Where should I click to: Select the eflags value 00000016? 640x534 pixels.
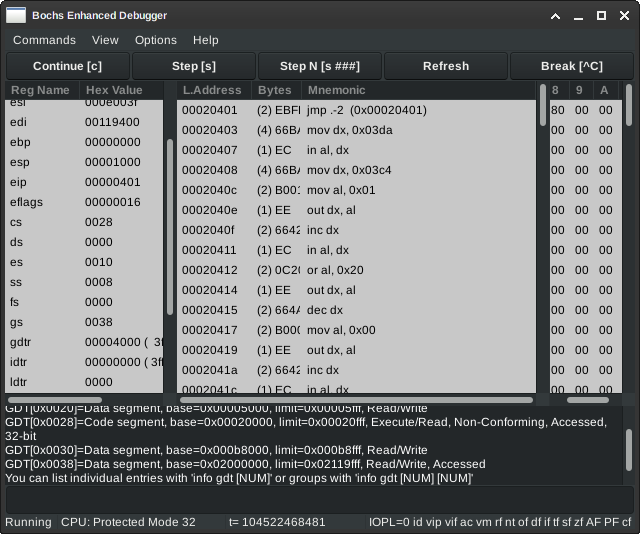pos(113,202)
